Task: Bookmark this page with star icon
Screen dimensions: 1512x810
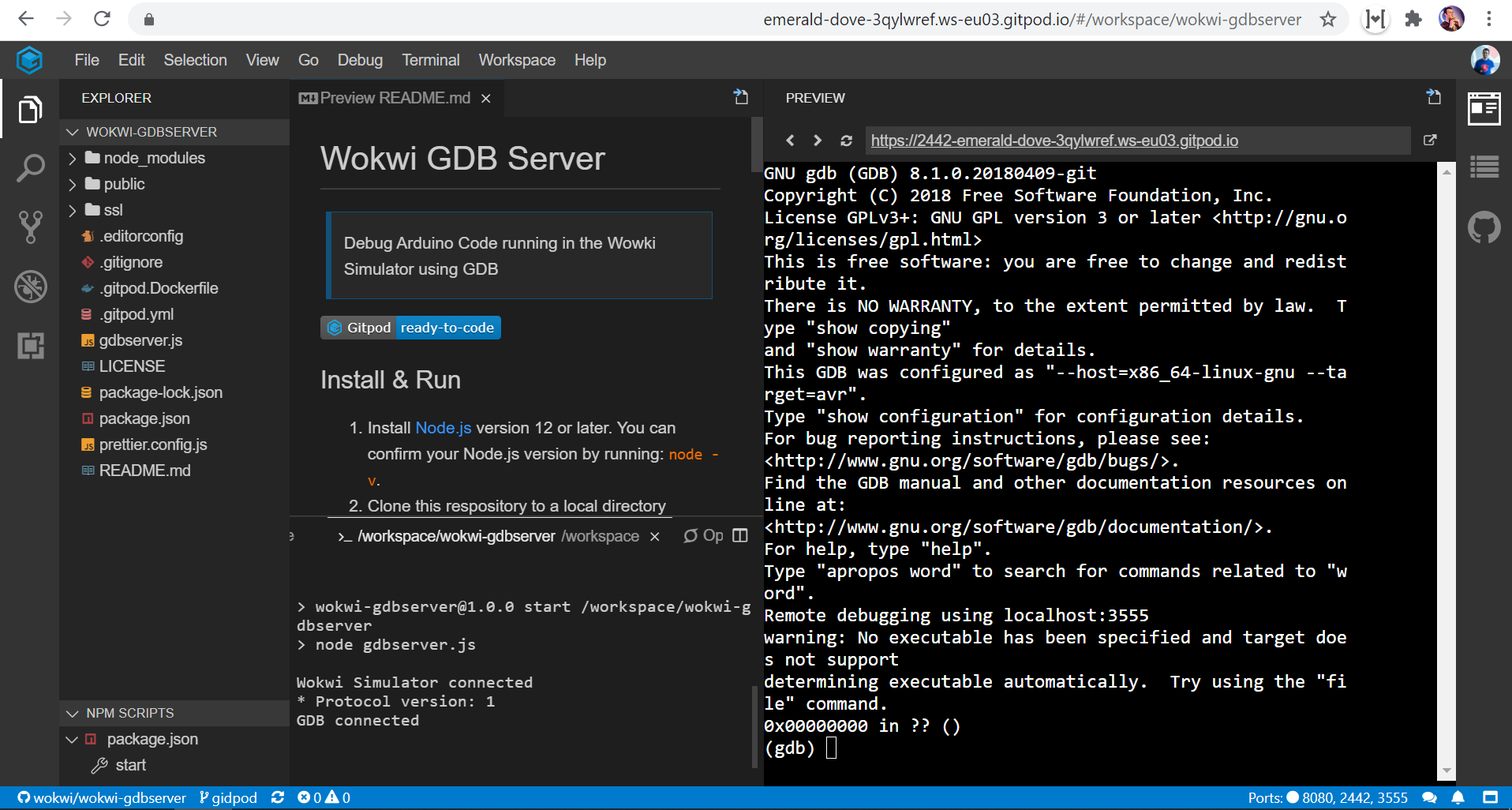Action: tap(1328, 19)
